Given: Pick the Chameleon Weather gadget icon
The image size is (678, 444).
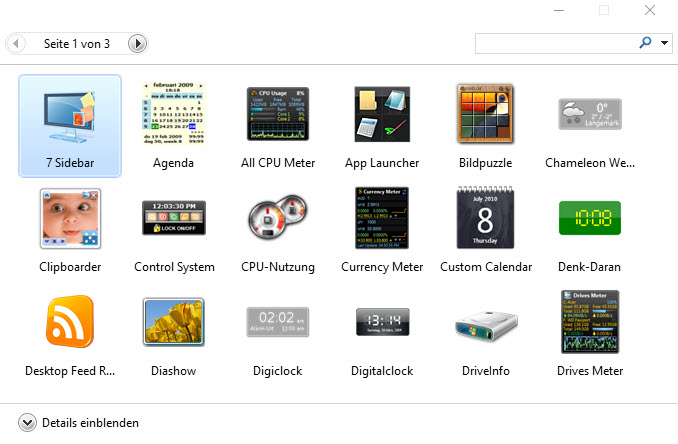Looking at the screenshot, I should click(x=590, y=114).
